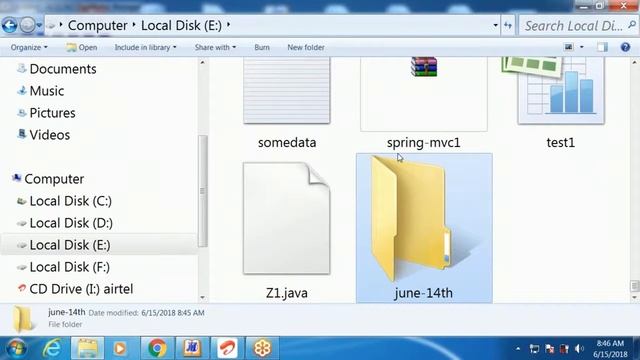Screen dimensions: 640x360
Task: Select the june-14th folder icon
Action: (412, 218)
